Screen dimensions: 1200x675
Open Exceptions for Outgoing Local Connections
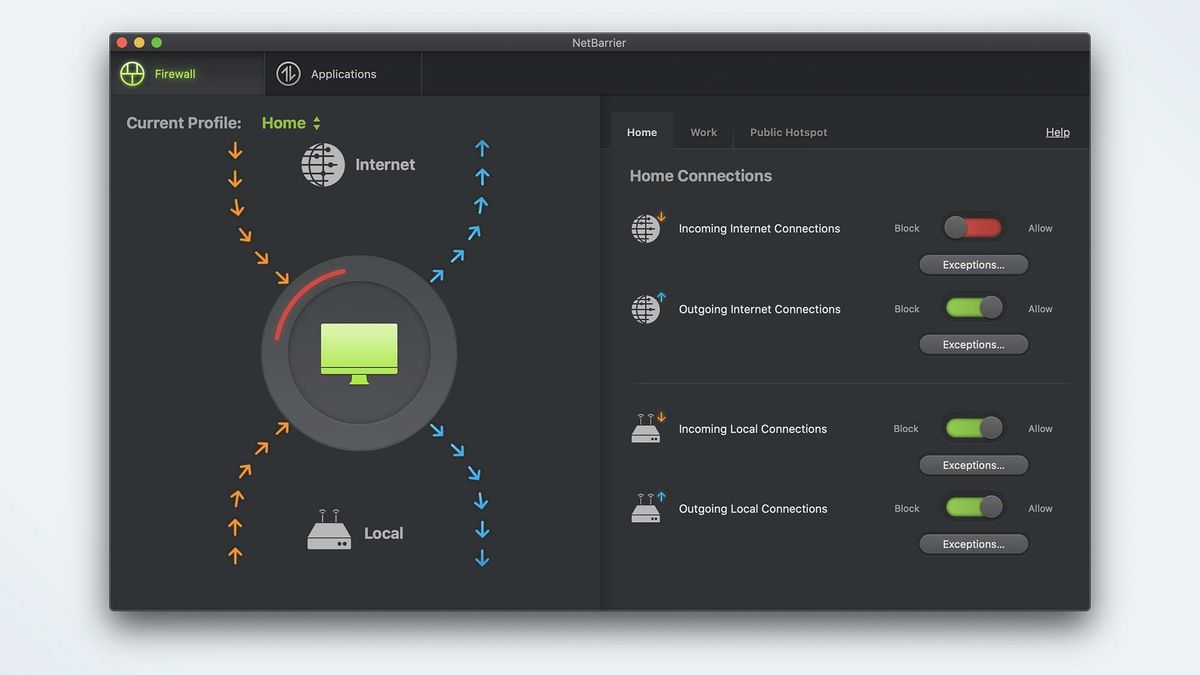[x=973, y=543]
